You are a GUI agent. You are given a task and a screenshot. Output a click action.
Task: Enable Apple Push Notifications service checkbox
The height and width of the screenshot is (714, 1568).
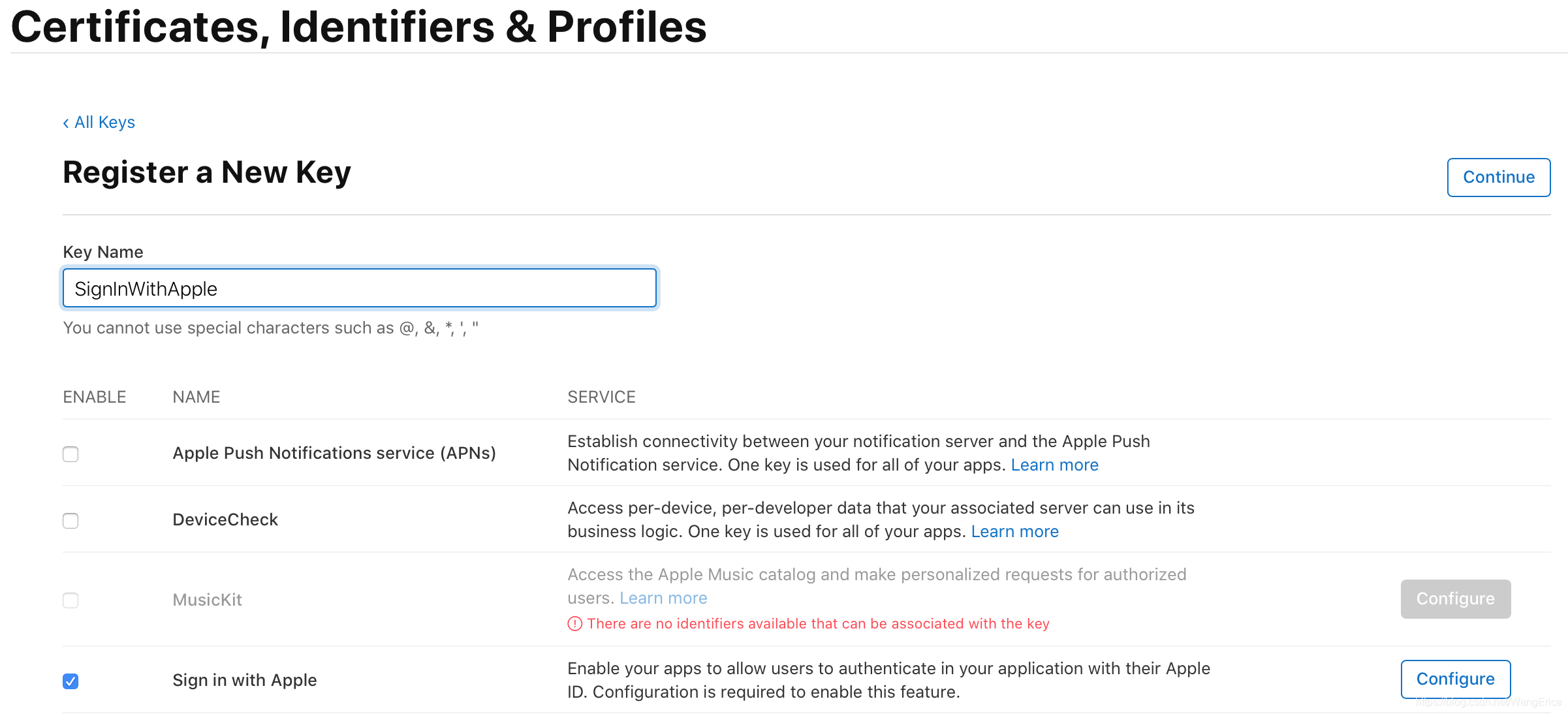(x=71, y=454)
